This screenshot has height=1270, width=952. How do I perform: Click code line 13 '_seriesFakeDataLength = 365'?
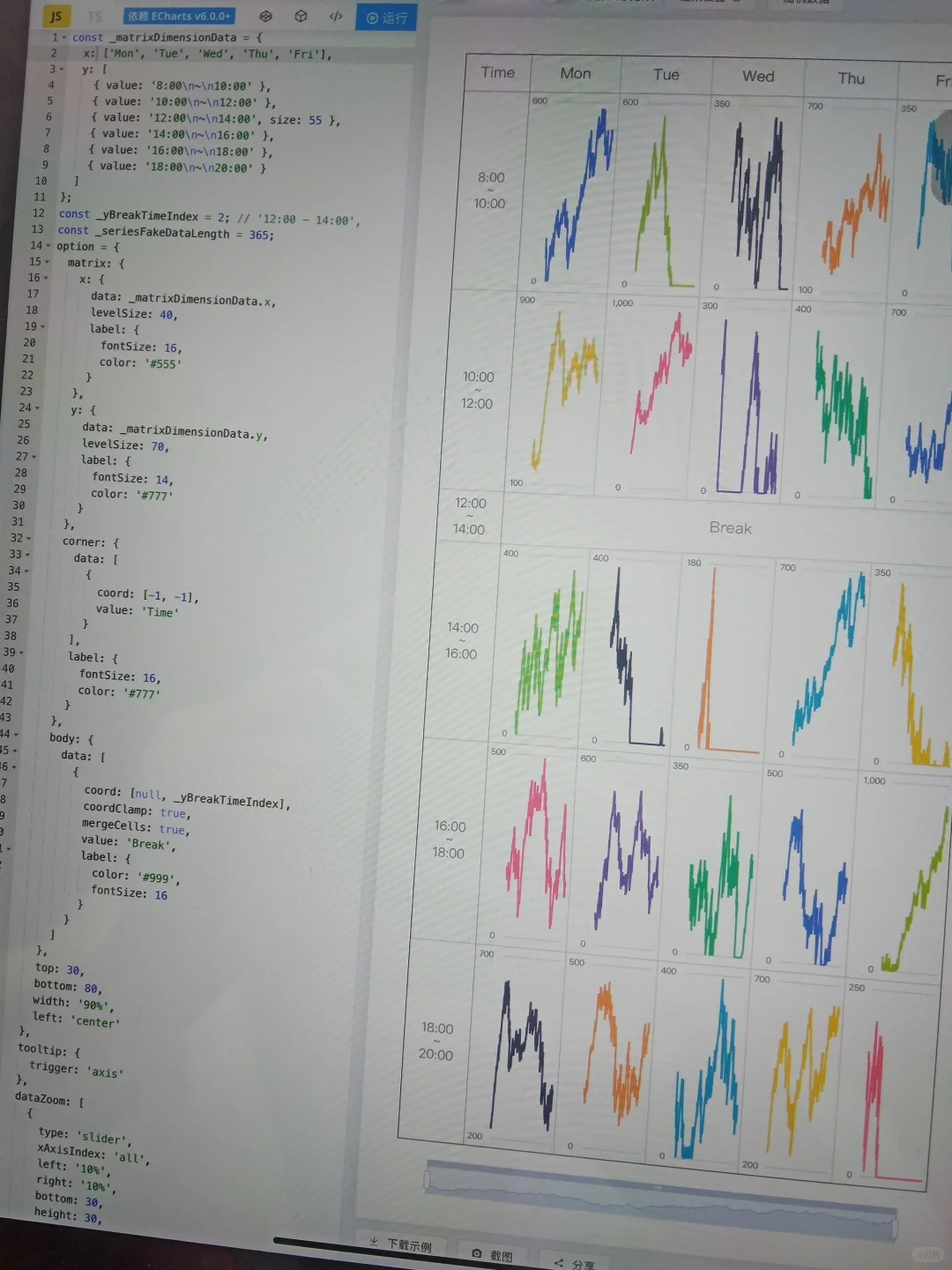pyautogui.click(x=166, y=232)
